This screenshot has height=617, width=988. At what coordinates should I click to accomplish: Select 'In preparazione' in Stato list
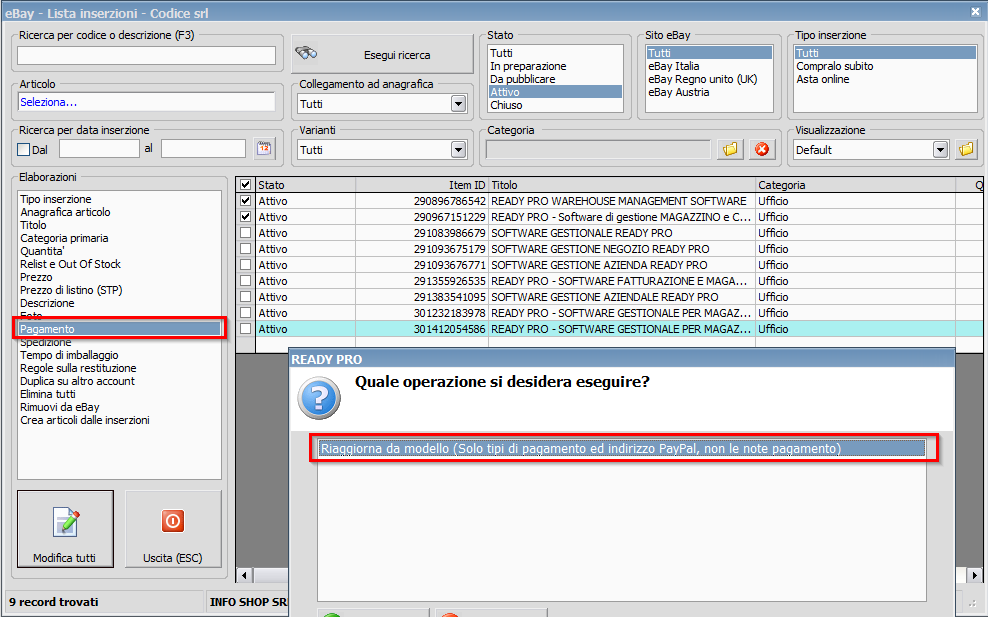pyautogui.click(x=555, y=66)
